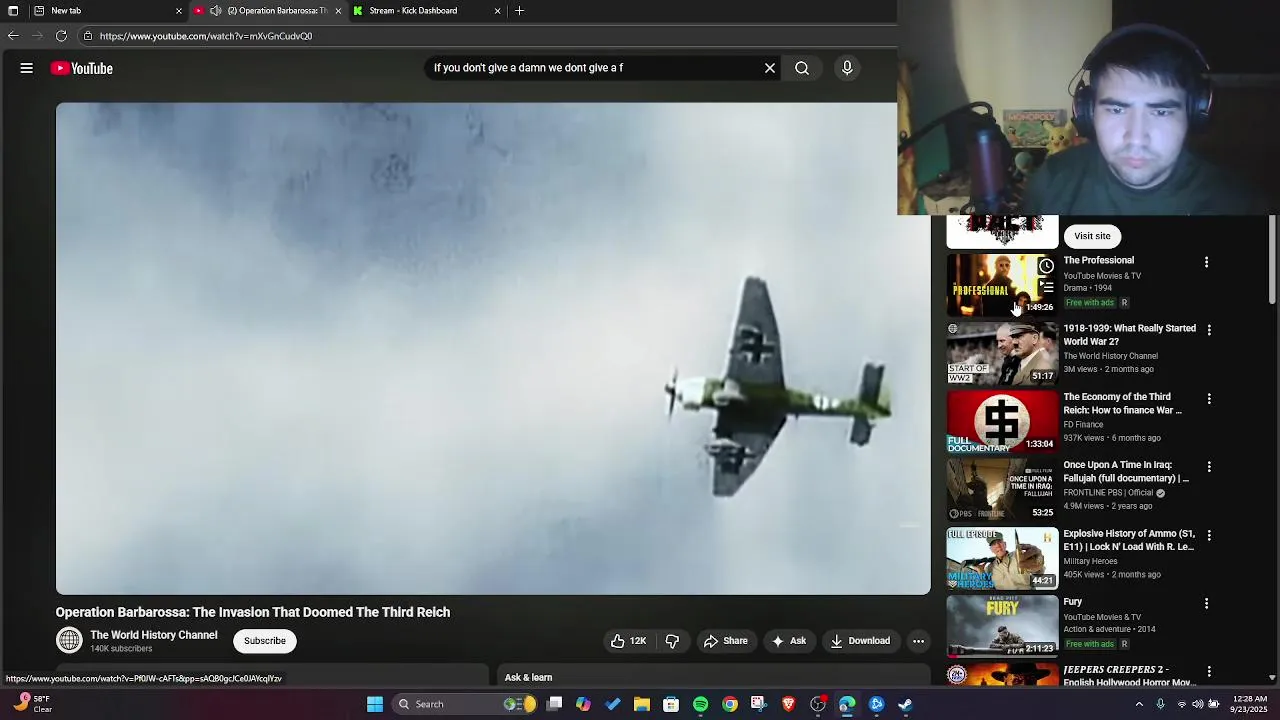The width and height of the screenshot is (1280, 720).
Task: Open File Explorer from the taskbar
Action: [642, 704]
